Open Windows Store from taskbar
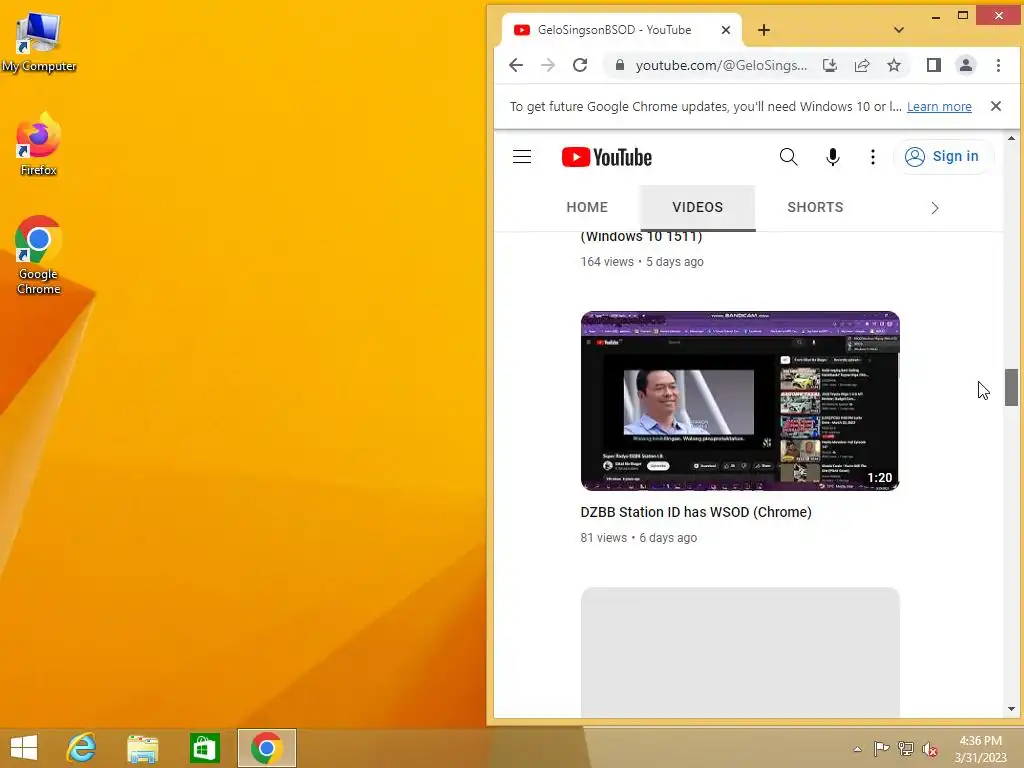The image size is (1024, 768). pos(204,748)
